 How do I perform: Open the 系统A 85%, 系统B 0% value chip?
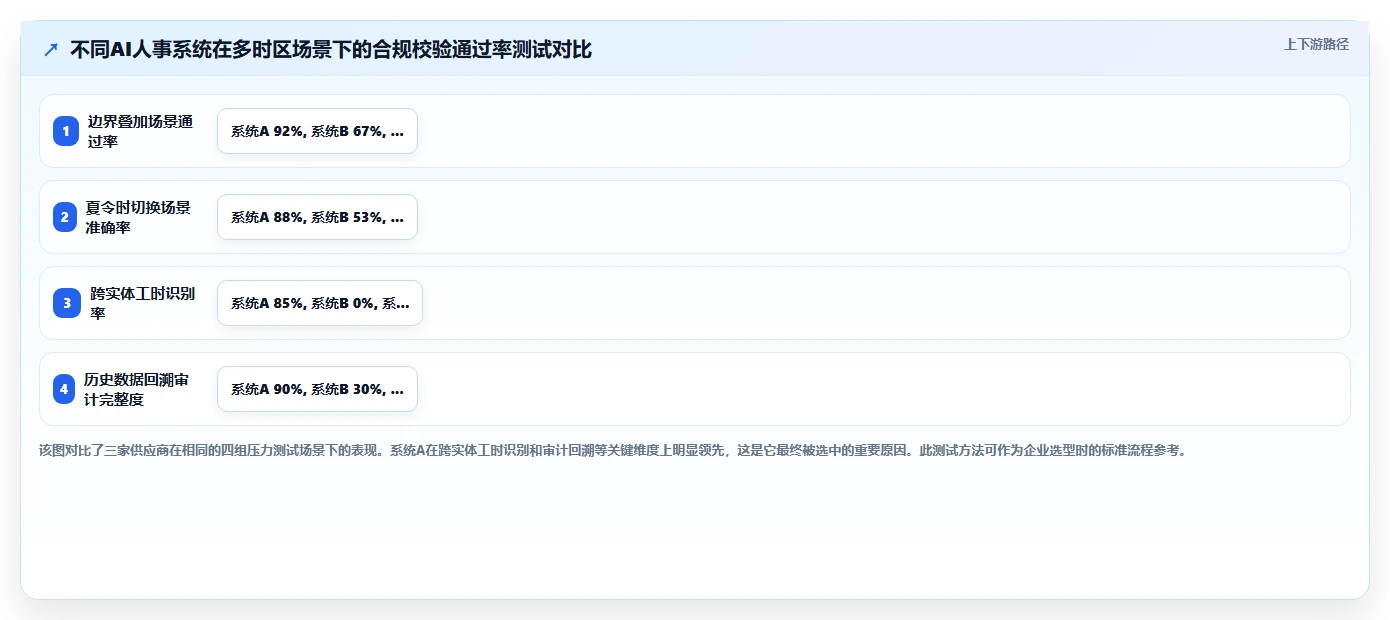pyautogui.click(x=320, y=303)
